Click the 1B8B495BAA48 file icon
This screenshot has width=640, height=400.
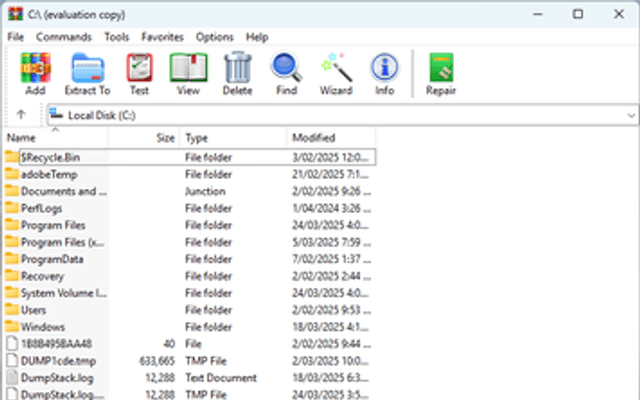[x=13, y=343]
